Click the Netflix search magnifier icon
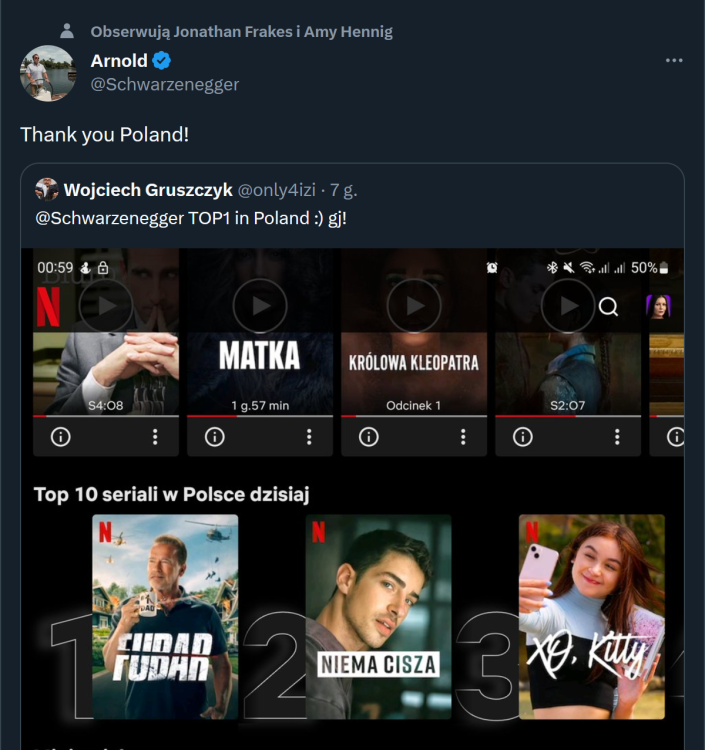The height and width of the screenshot is (750, 705). pos(608,307)
